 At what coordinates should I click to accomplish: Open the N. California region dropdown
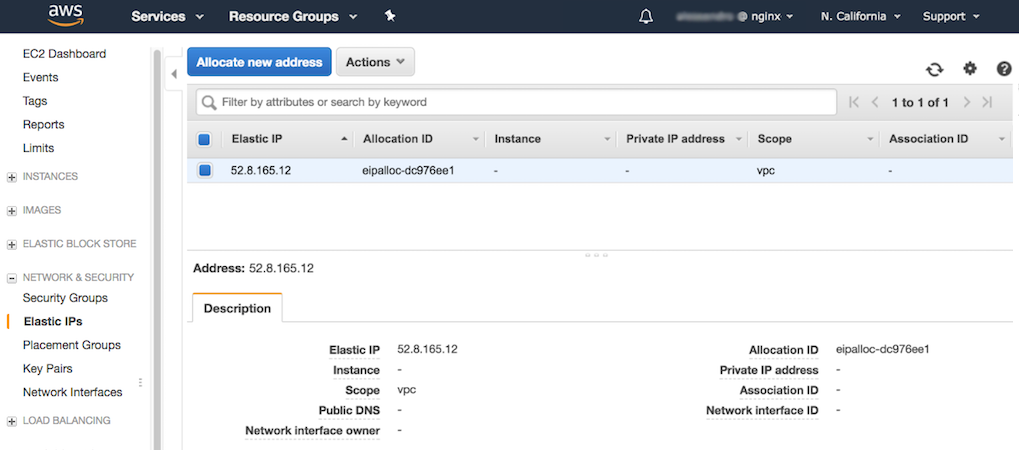tap(860, 16)
